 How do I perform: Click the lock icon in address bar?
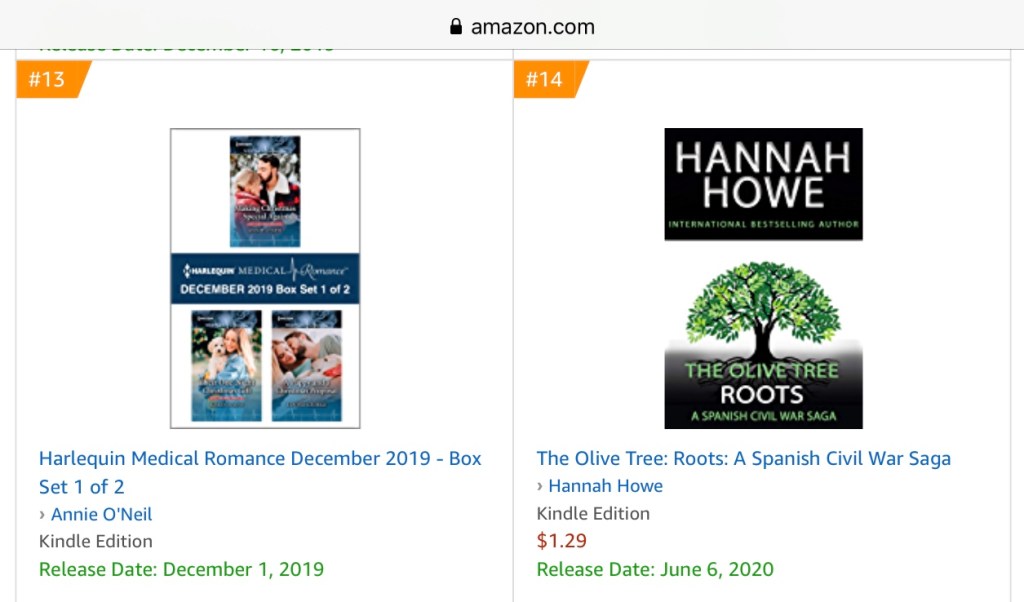tap(456, 27)
